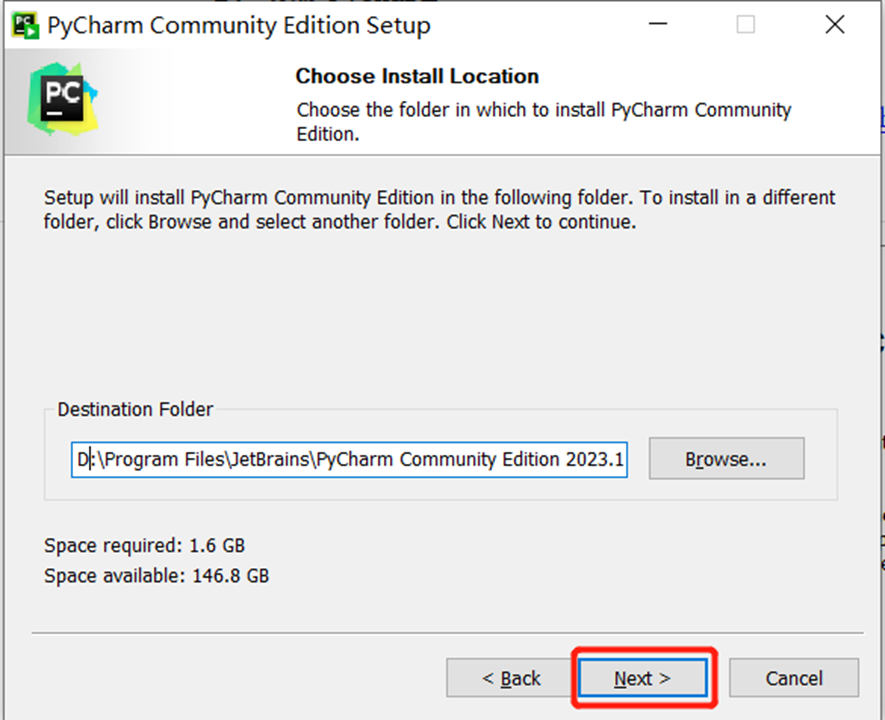Click the large PyCharm PC logo
This screenshot has height=720, width=885.
click(x=63, y=99)
